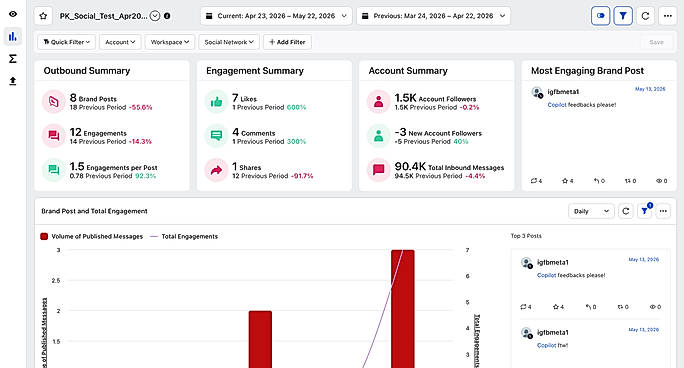The image size is (684, 368).
Task: Click the upload icon in sidebar
Action: coord(13,81)
